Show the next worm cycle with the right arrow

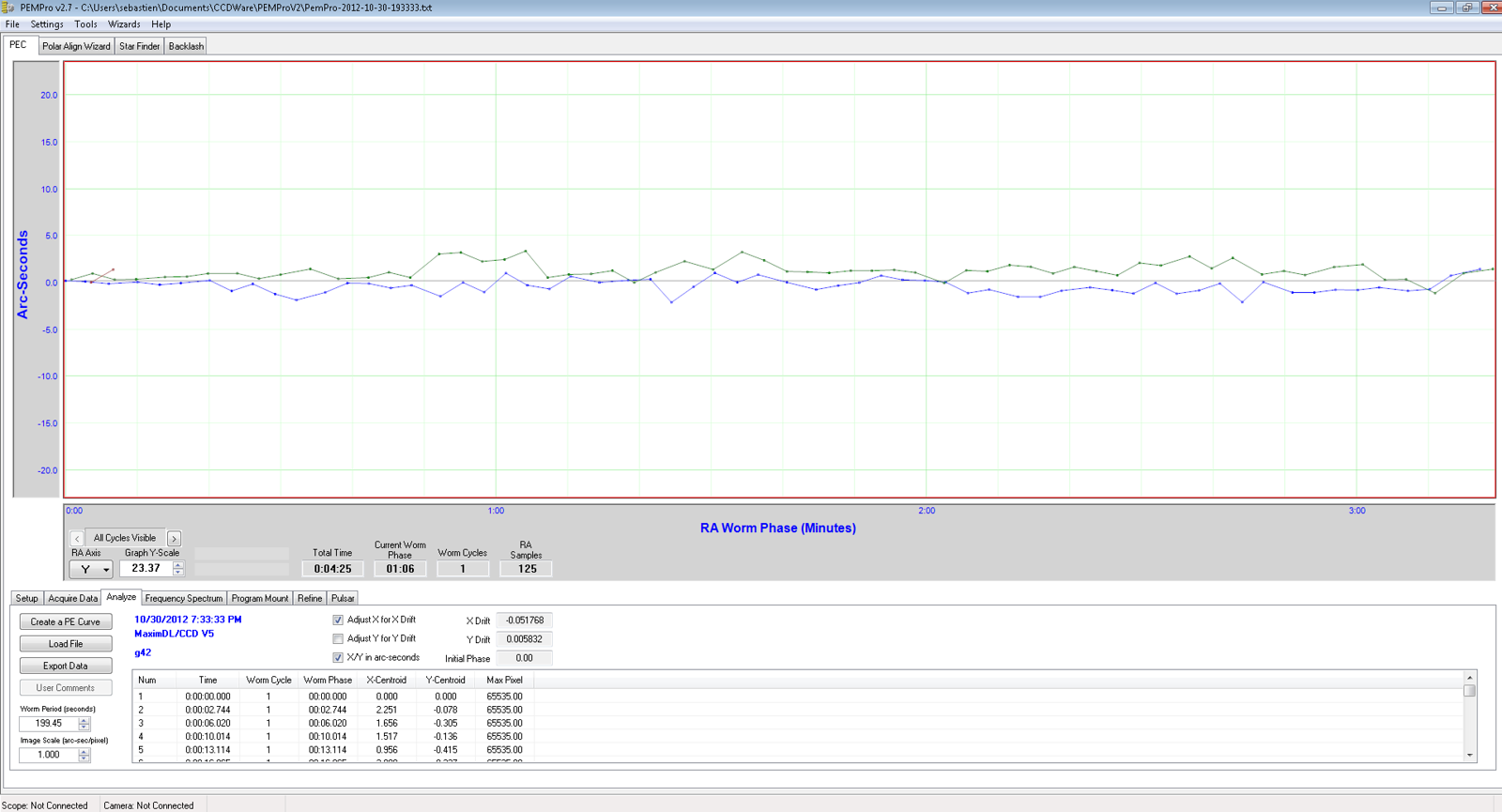(174, 539)
